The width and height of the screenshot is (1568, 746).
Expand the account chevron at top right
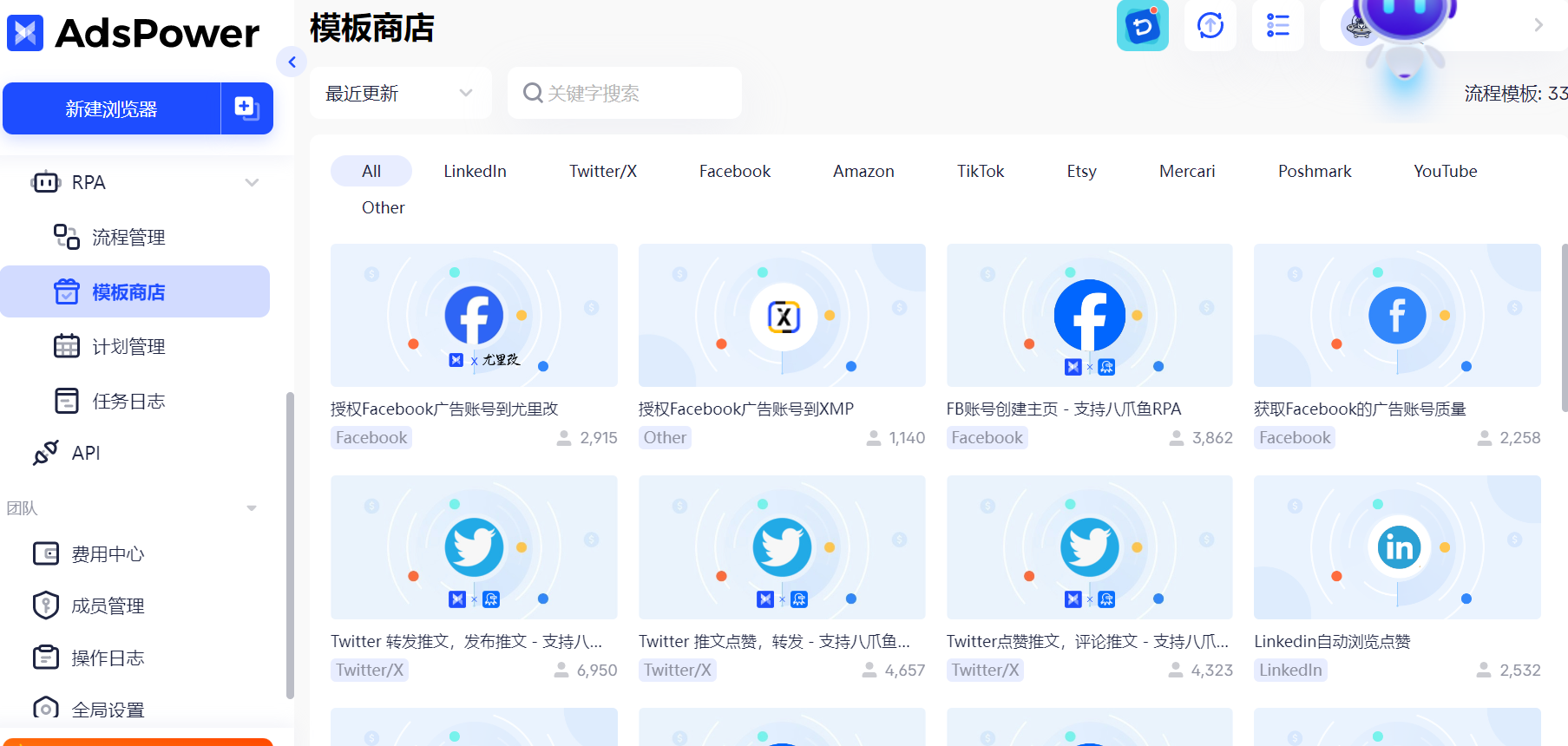click(1538, 25)
